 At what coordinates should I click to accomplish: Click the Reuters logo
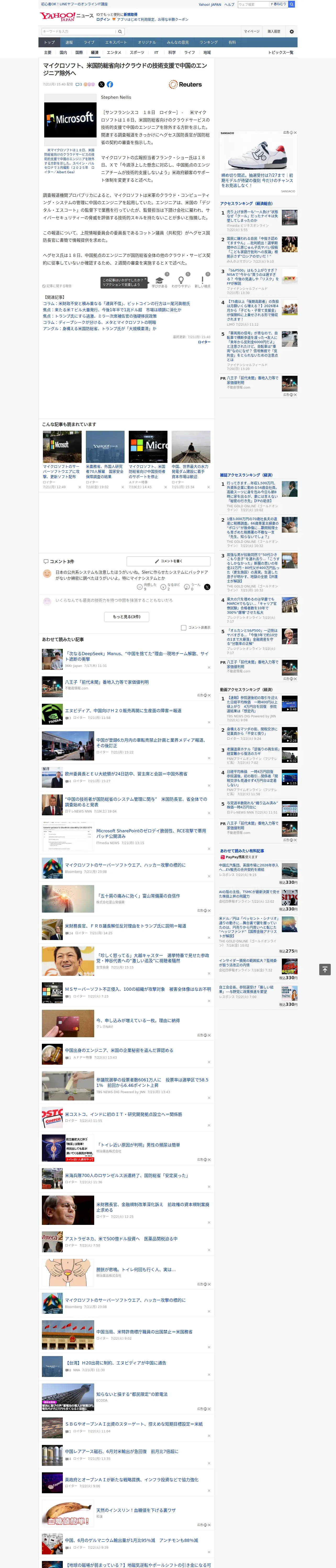point(185,85)
